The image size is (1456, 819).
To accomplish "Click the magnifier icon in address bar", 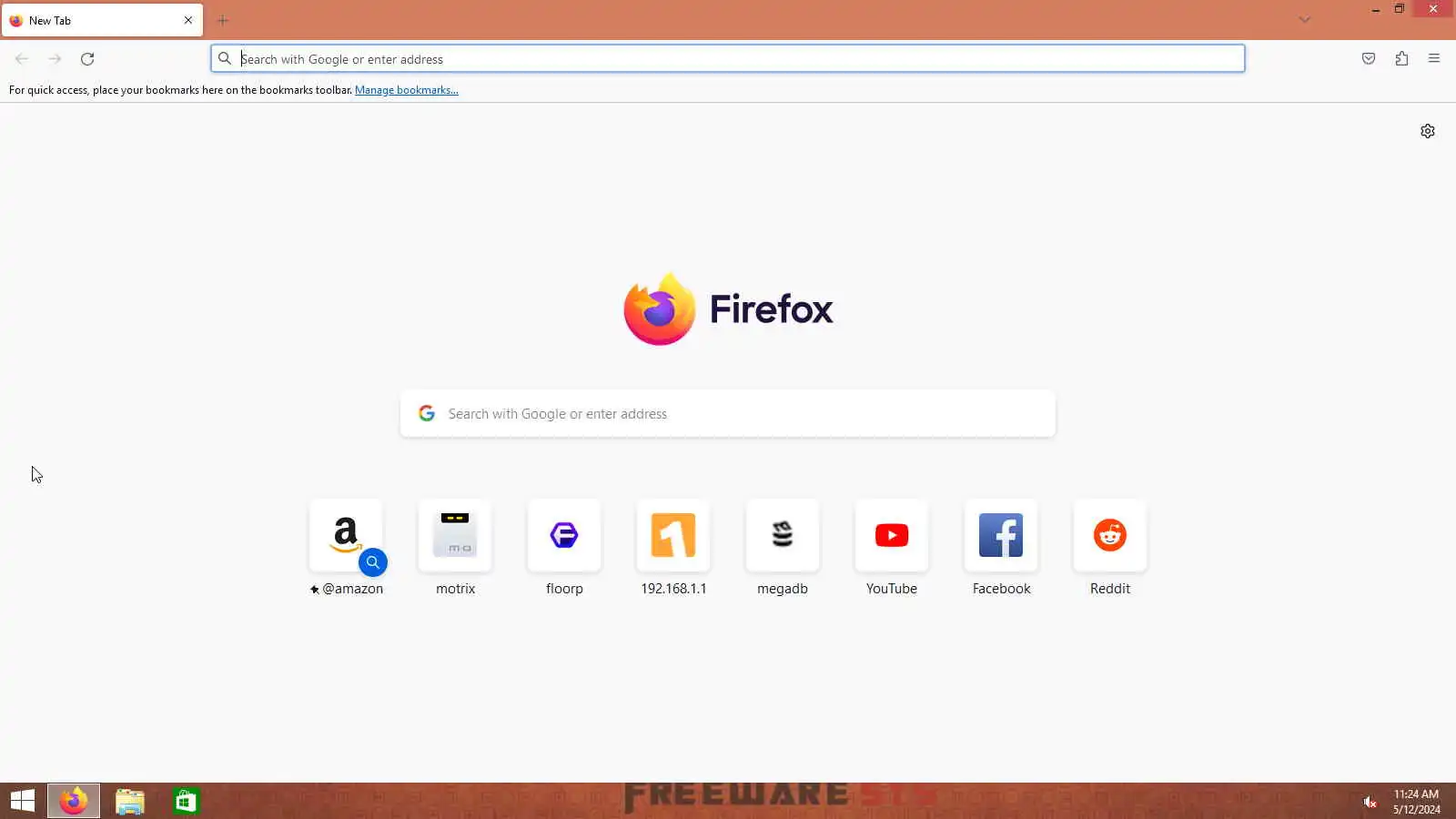I will (225, 59).
